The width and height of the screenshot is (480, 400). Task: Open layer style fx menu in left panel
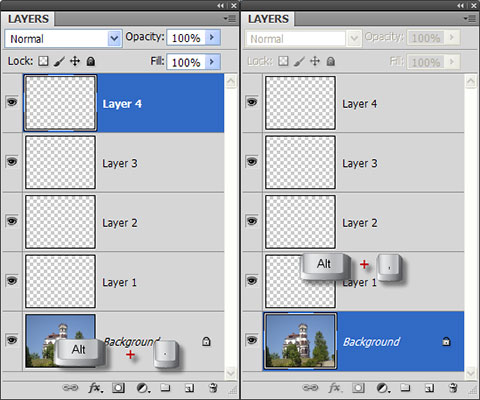(95, 388)
